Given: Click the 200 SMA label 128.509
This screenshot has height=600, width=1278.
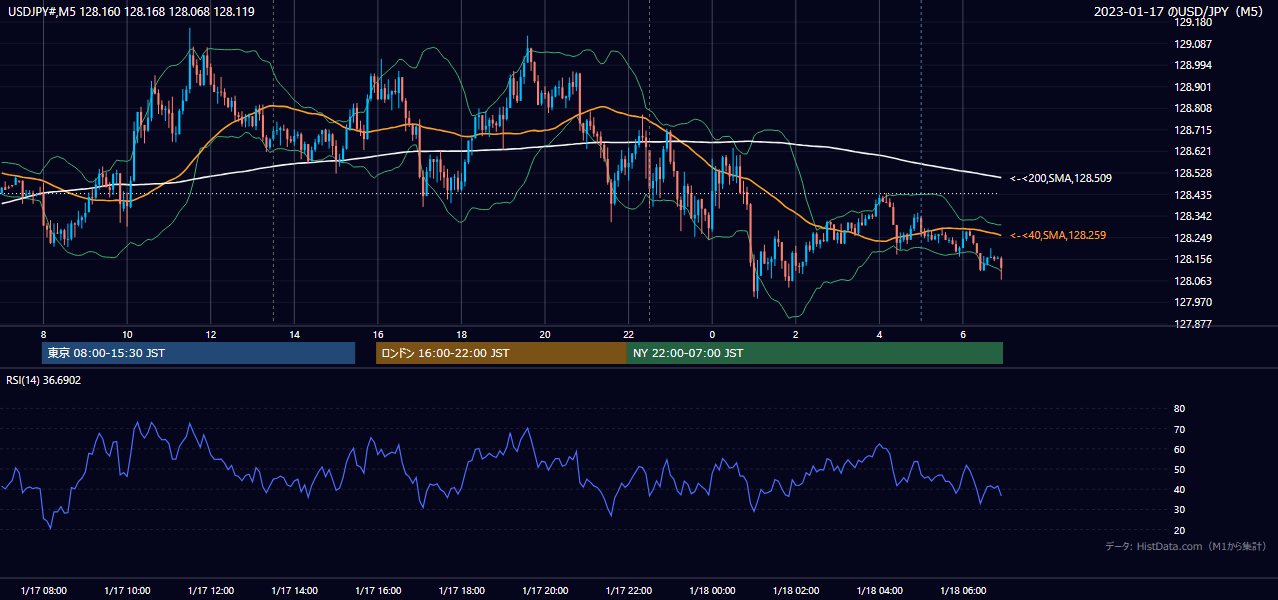Looking at the screenshot, I should (1061, 178).
